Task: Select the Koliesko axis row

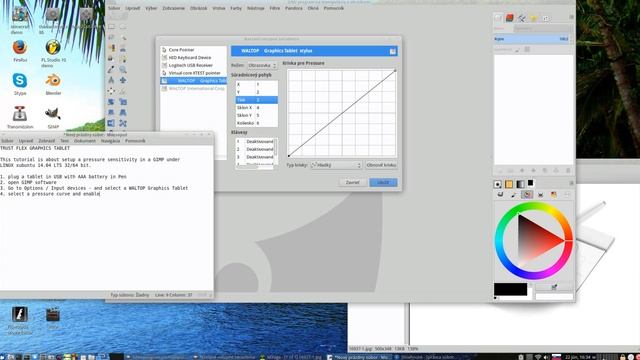Action: (x=257, y=123)
